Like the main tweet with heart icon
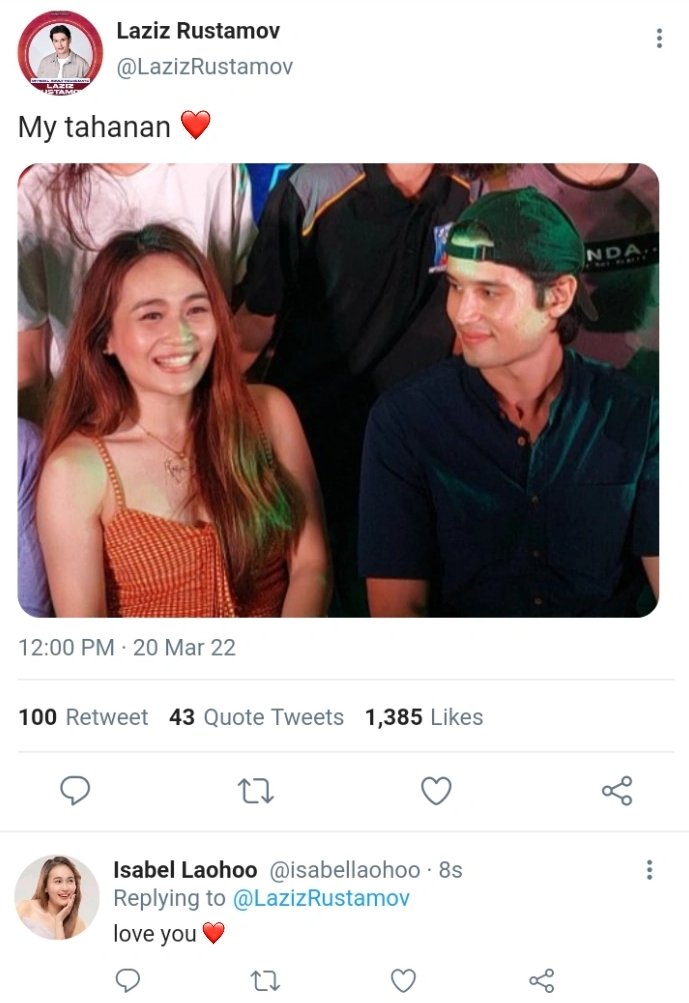 tap(436, 791)
